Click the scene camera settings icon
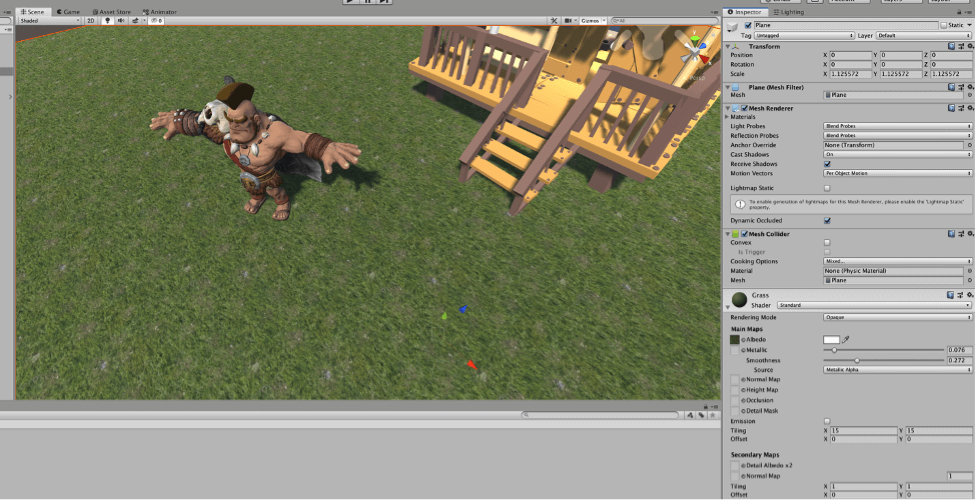The height and width of the screenshot is (500, 975). 568,21
